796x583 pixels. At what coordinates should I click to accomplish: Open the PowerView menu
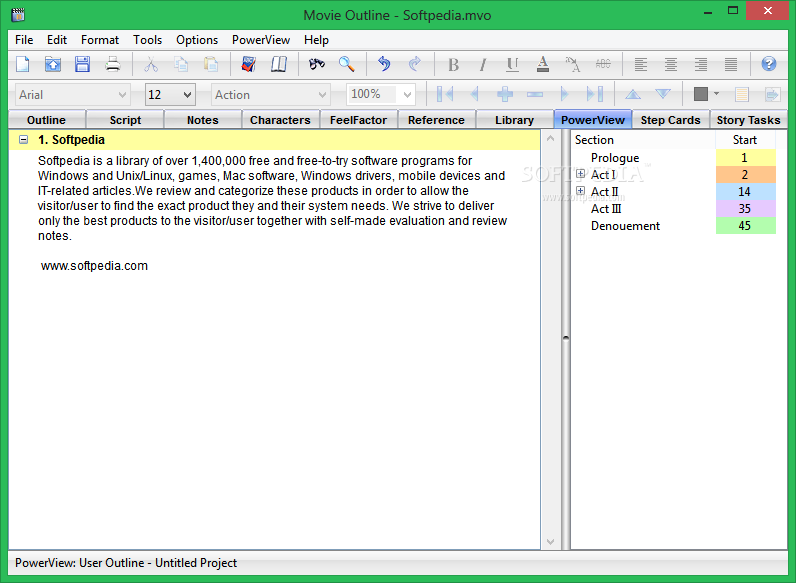tap(261, 40)
